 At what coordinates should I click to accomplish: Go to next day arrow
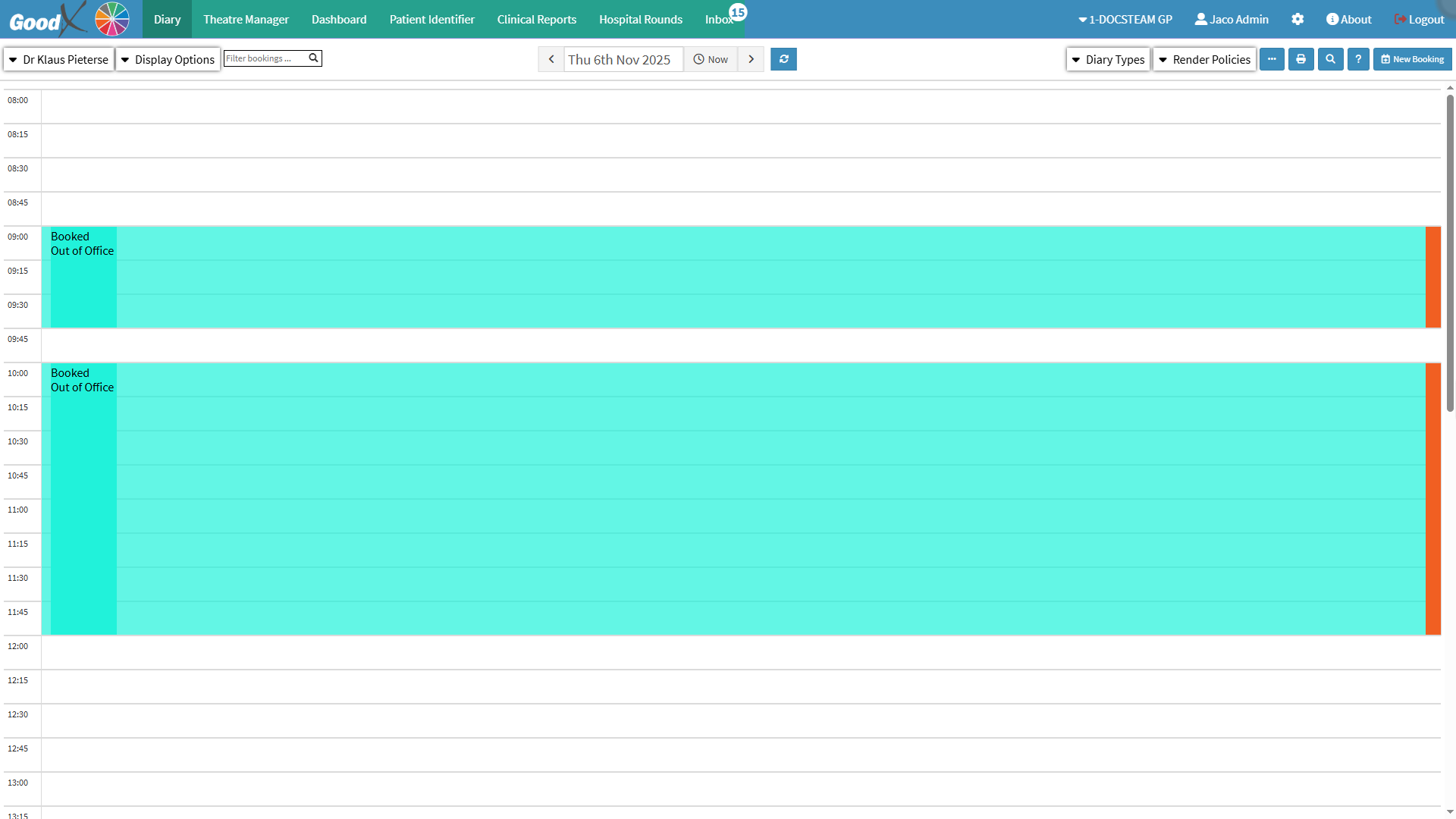pyautogui.click(x=751, y=59)
